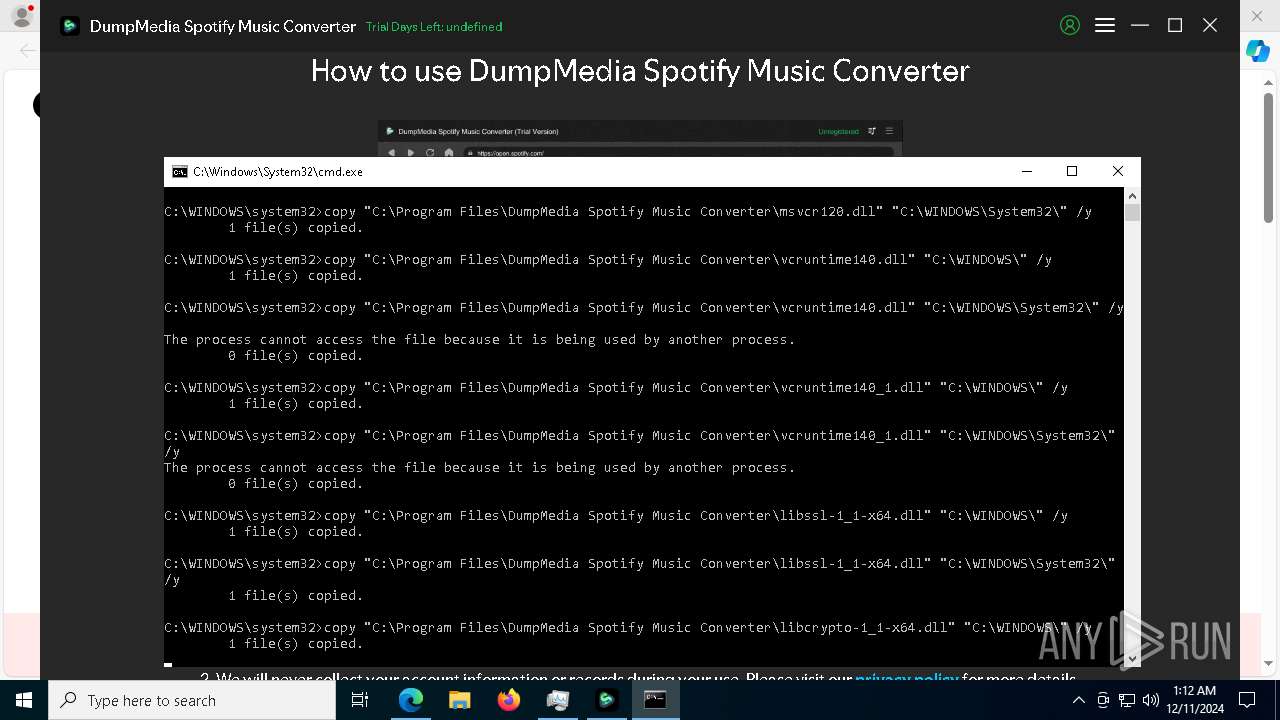The width and height of the screenshot is (1280, 720).
Task: Open Task View from the taskbar
Action: pos(361,700)
